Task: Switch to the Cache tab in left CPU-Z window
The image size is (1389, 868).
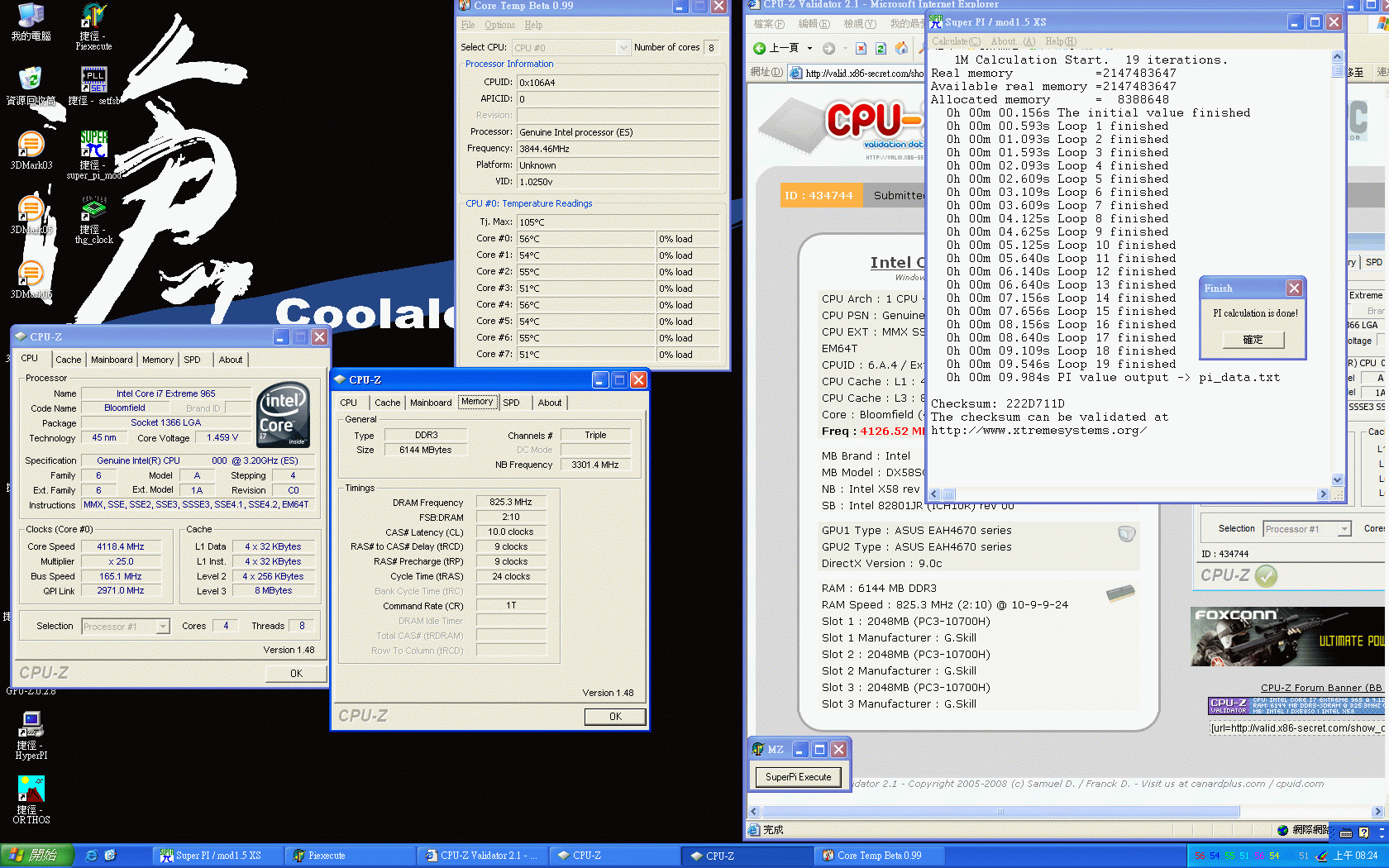Action: coord(68,360)
